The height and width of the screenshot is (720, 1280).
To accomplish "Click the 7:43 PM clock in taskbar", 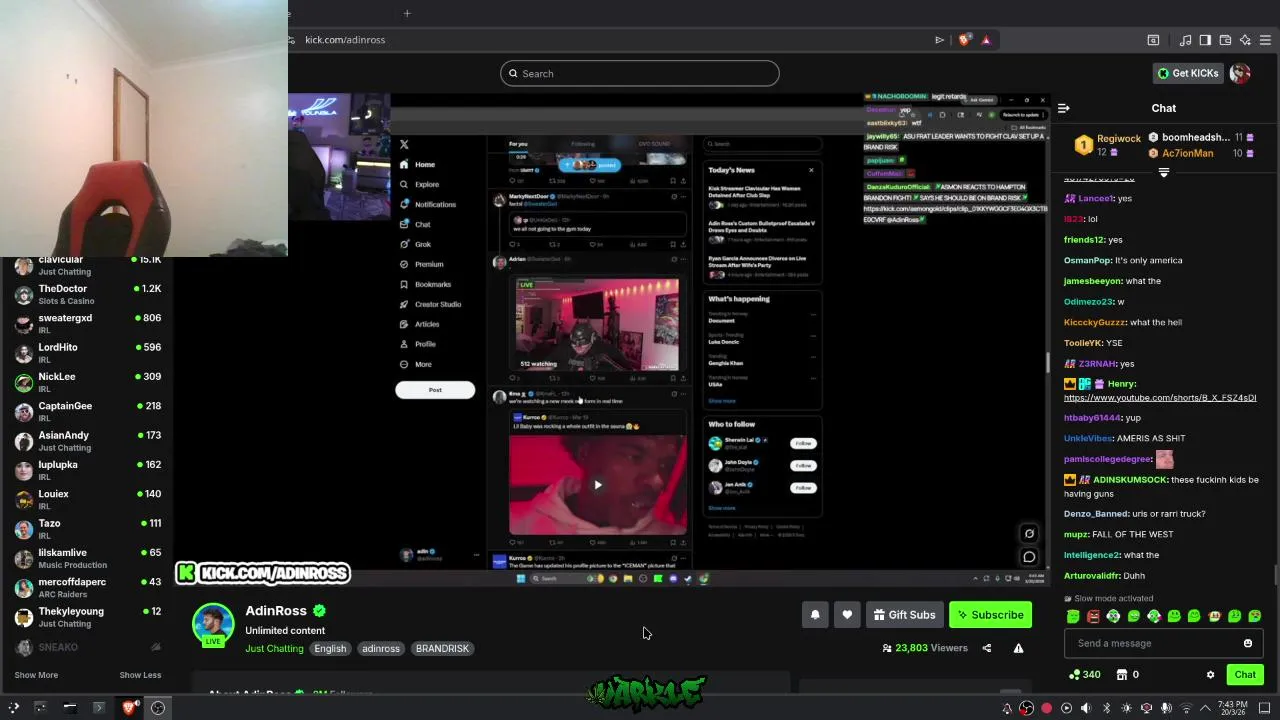I will coord(1233,708).
